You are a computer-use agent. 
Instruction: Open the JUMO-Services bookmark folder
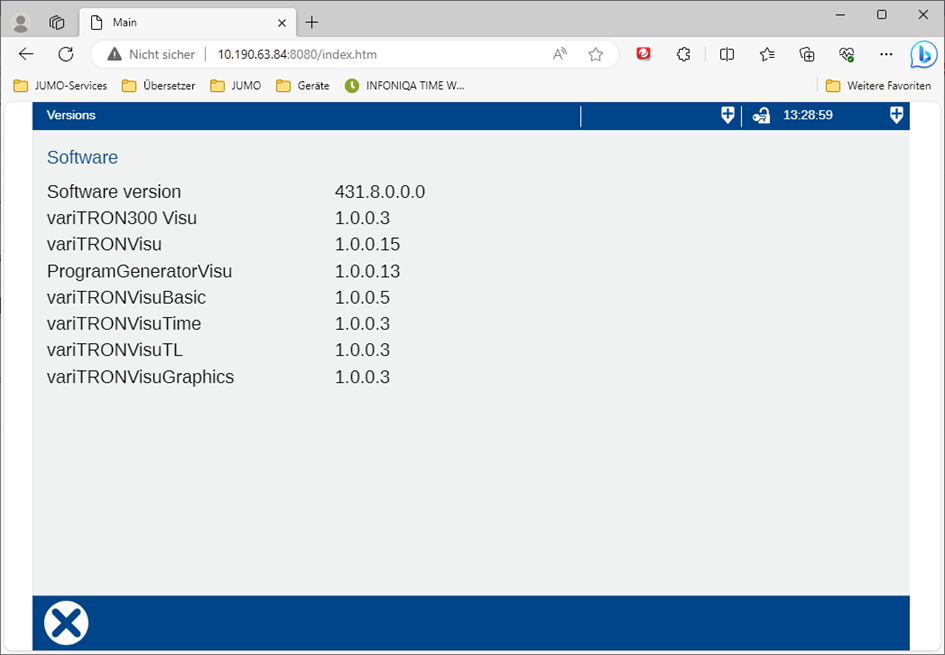pyautogui.click(x=60, y=86)
